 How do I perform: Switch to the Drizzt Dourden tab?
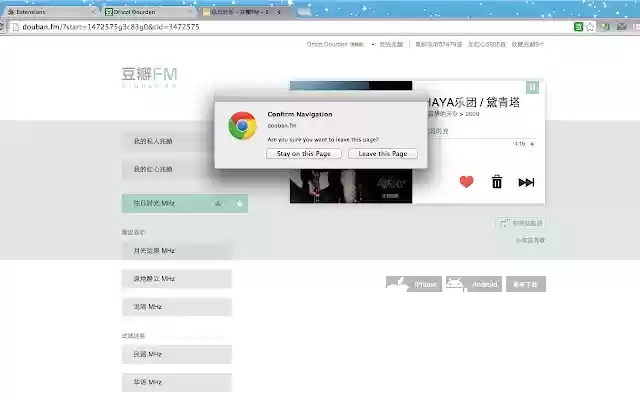tap(147, 12)
